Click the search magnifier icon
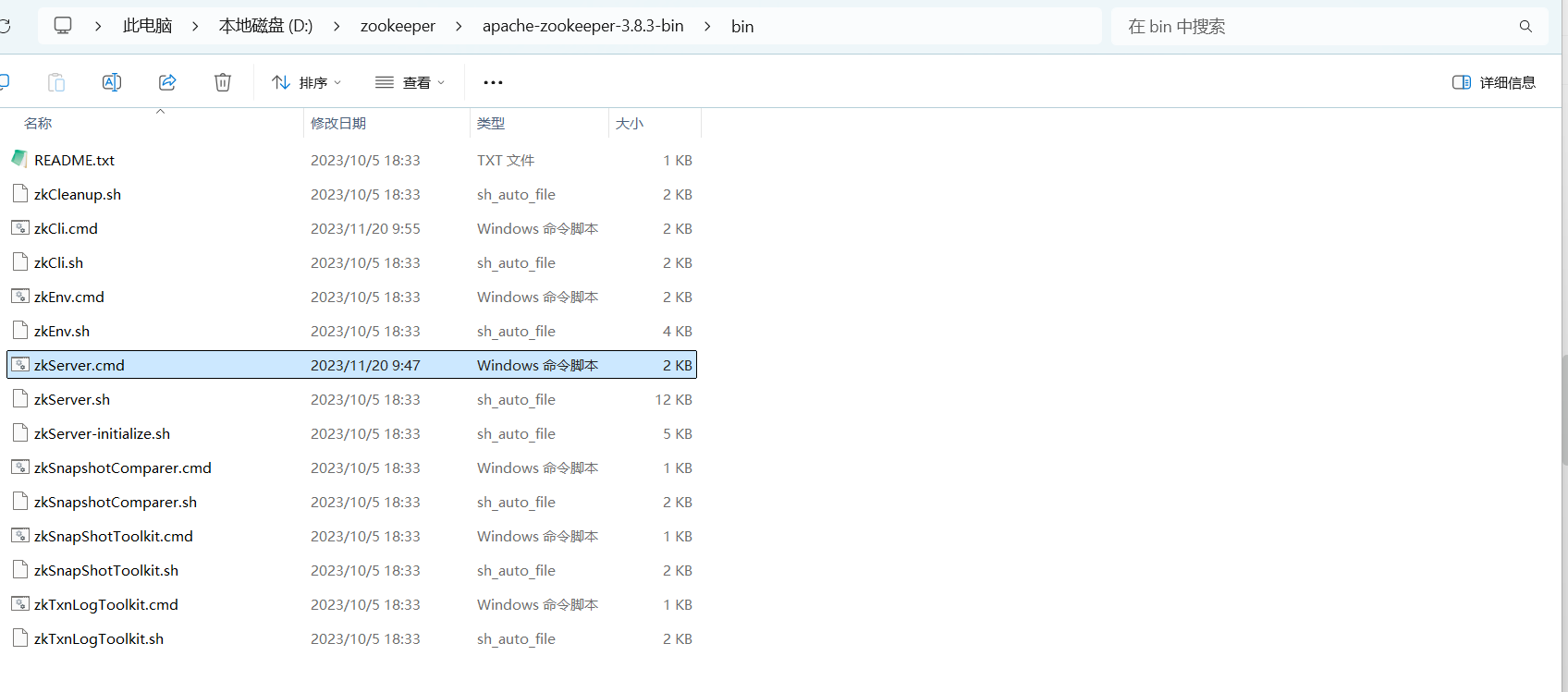Screen dimensions: 1568x692 coord(1525,27)
